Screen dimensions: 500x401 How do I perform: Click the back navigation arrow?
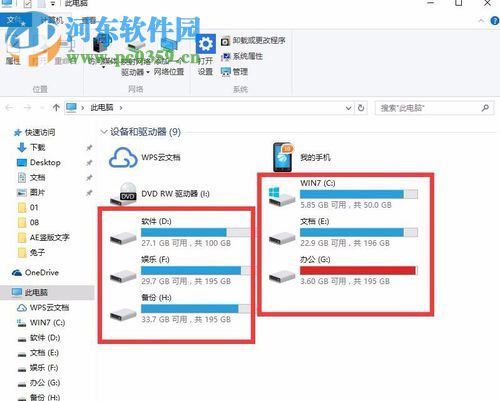pos(9,108)
